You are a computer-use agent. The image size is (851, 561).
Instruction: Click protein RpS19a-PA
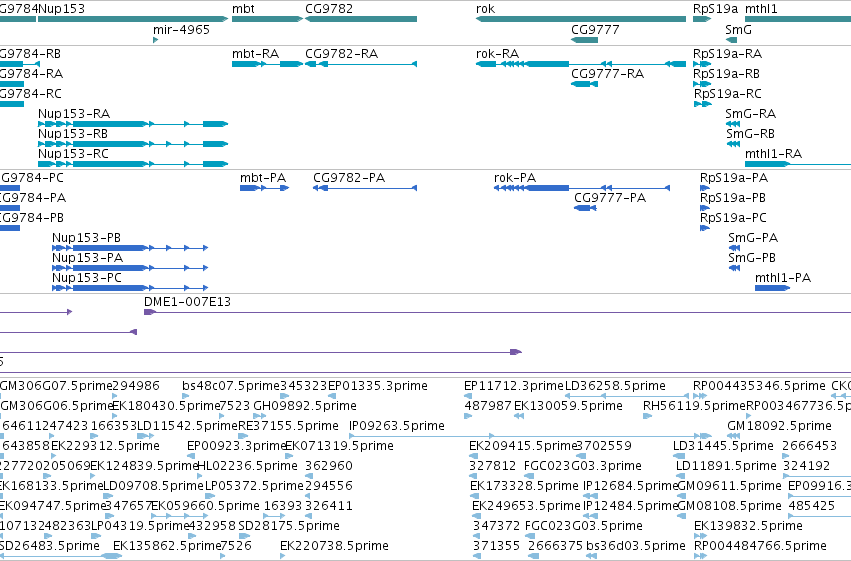coord(734,177)
